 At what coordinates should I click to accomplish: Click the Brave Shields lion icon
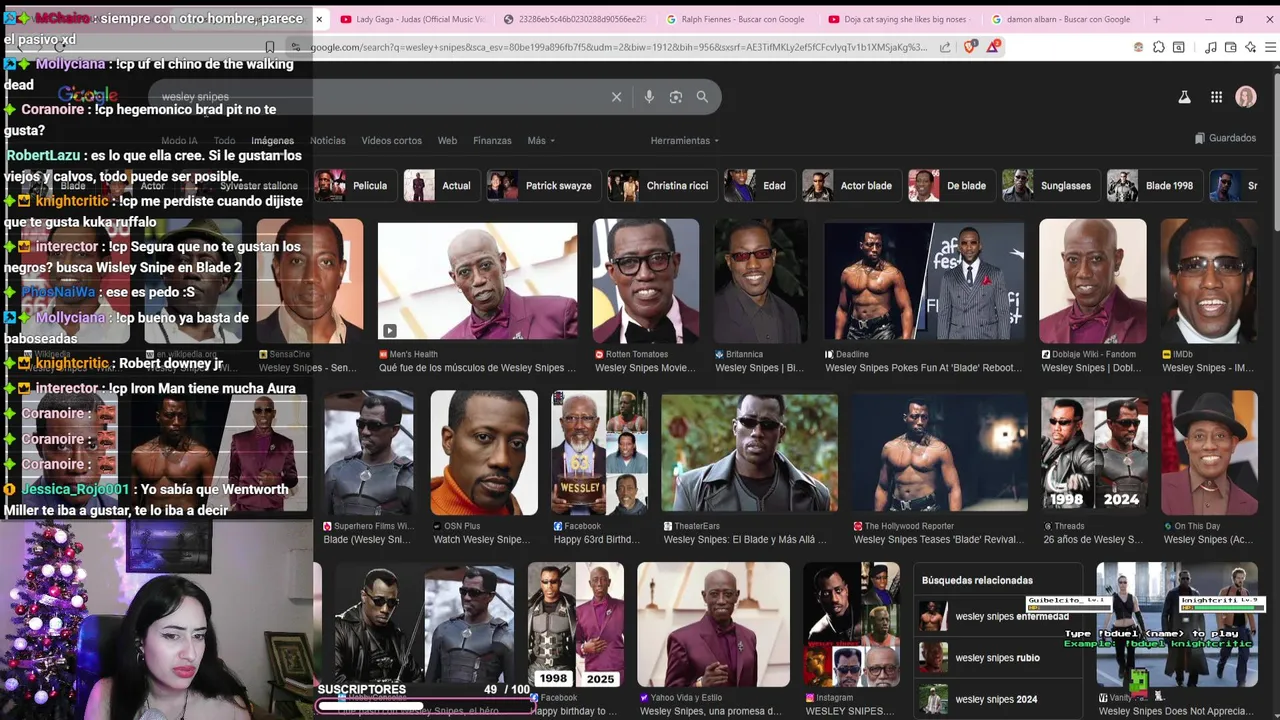(x=969, y=47)
